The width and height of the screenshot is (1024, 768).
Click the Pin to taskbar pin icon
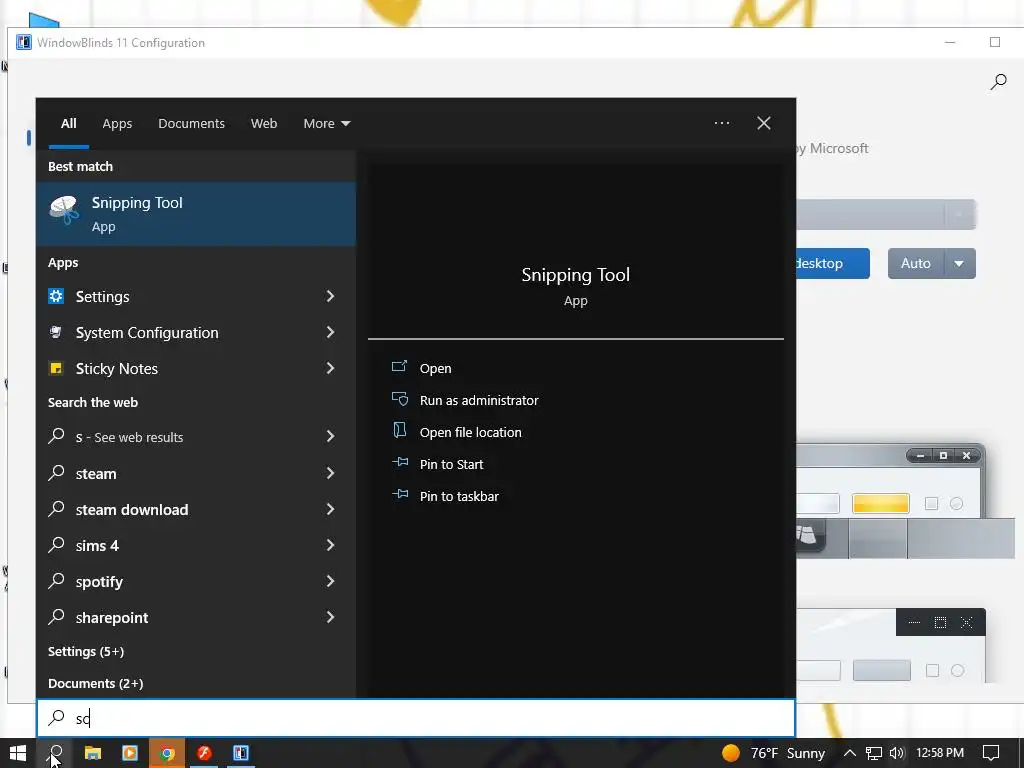(x=400, y=494)
